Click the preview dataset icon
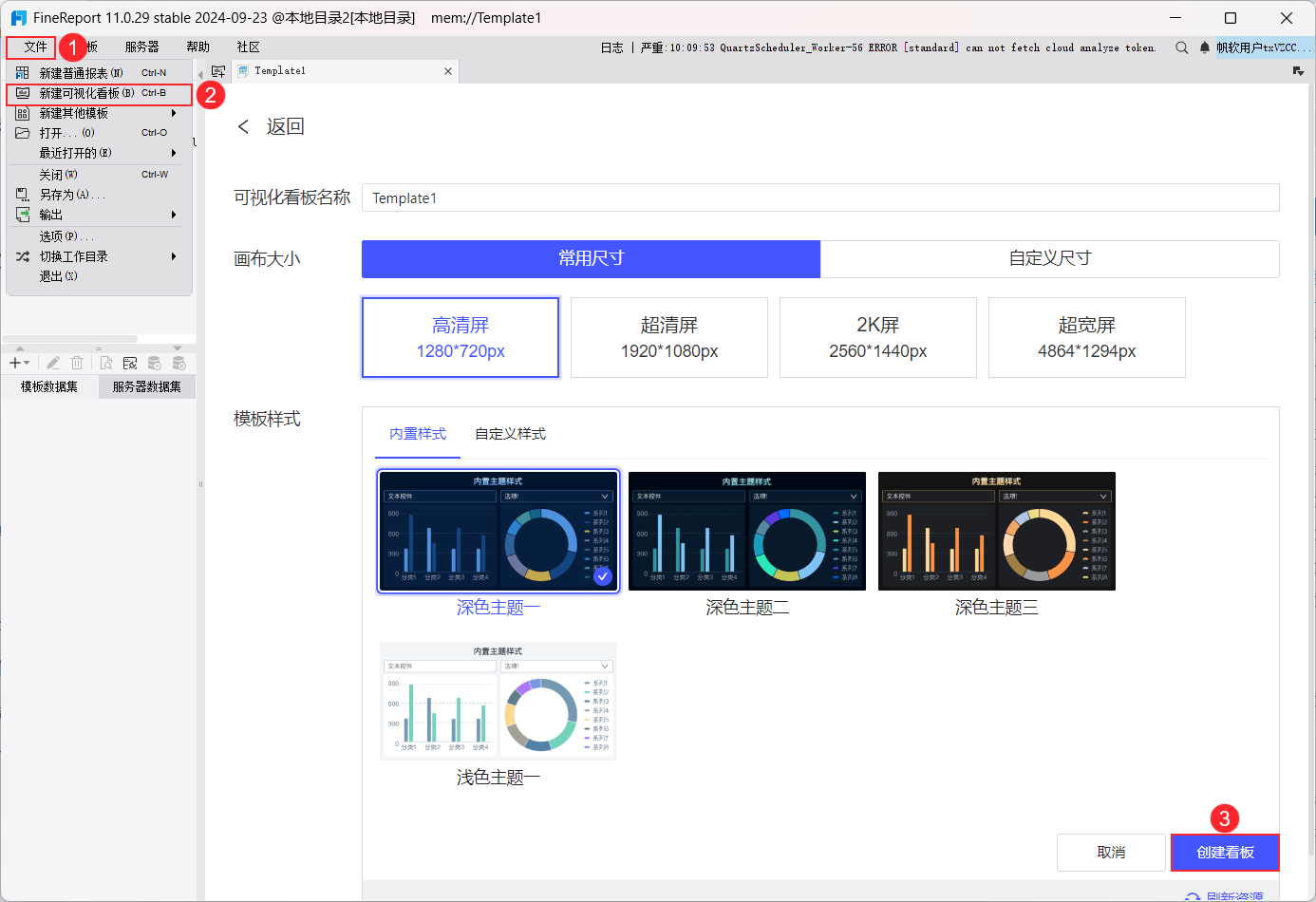 (105, 363)
